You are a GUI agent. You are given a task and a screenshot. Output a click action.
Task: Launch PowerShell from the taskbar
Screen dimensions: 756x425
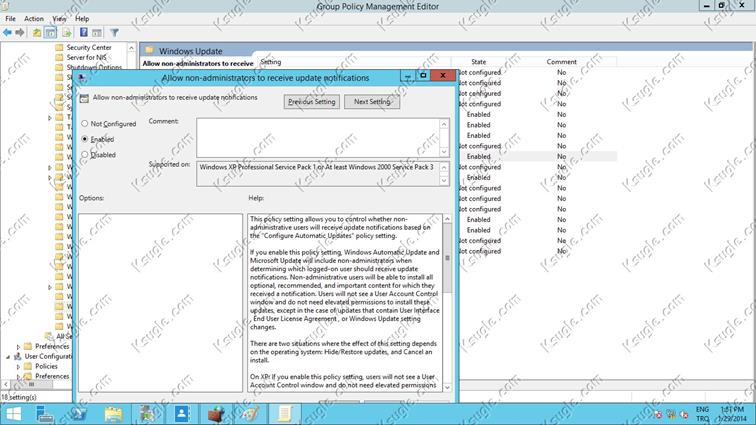click(x=79, y=414)
